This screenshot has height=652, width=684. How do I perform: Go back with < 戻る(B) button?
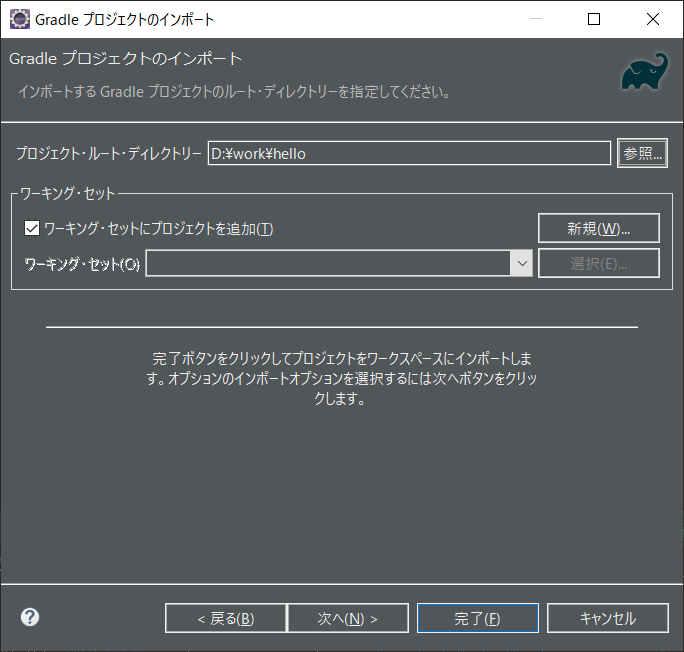point(226,618)
